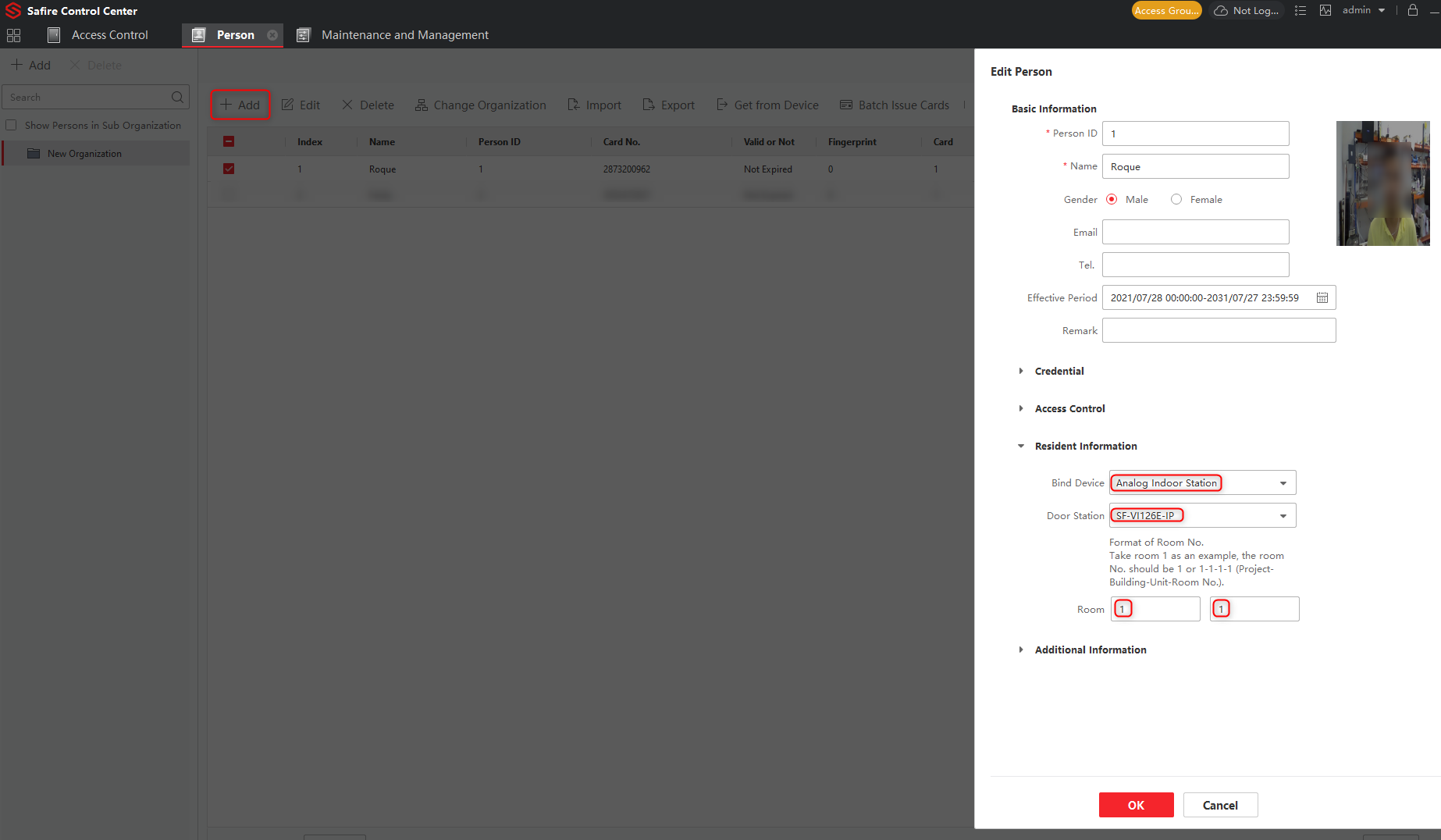Click the Email input field

1195,232
